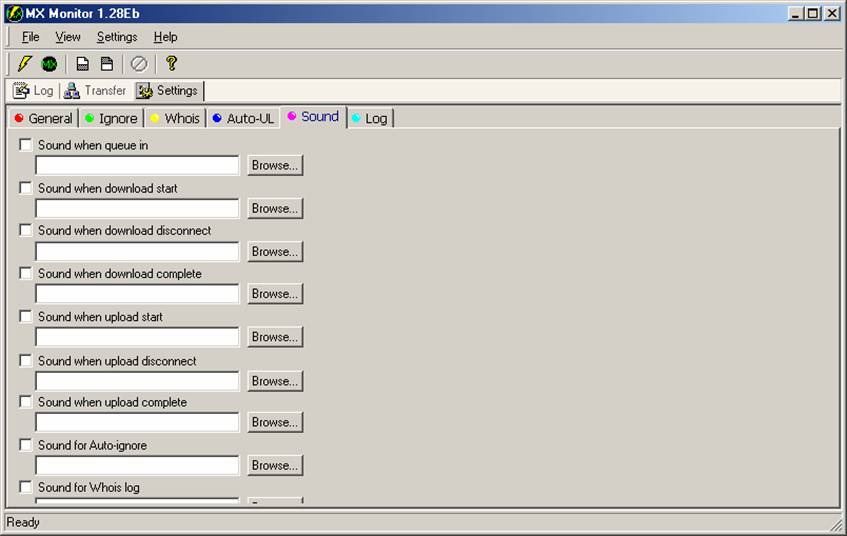The height and width of the screenshot is (536, 847).
Task: Toggle Sound for Auto-ignore checkbox
Action: click(x=26, y=445)
